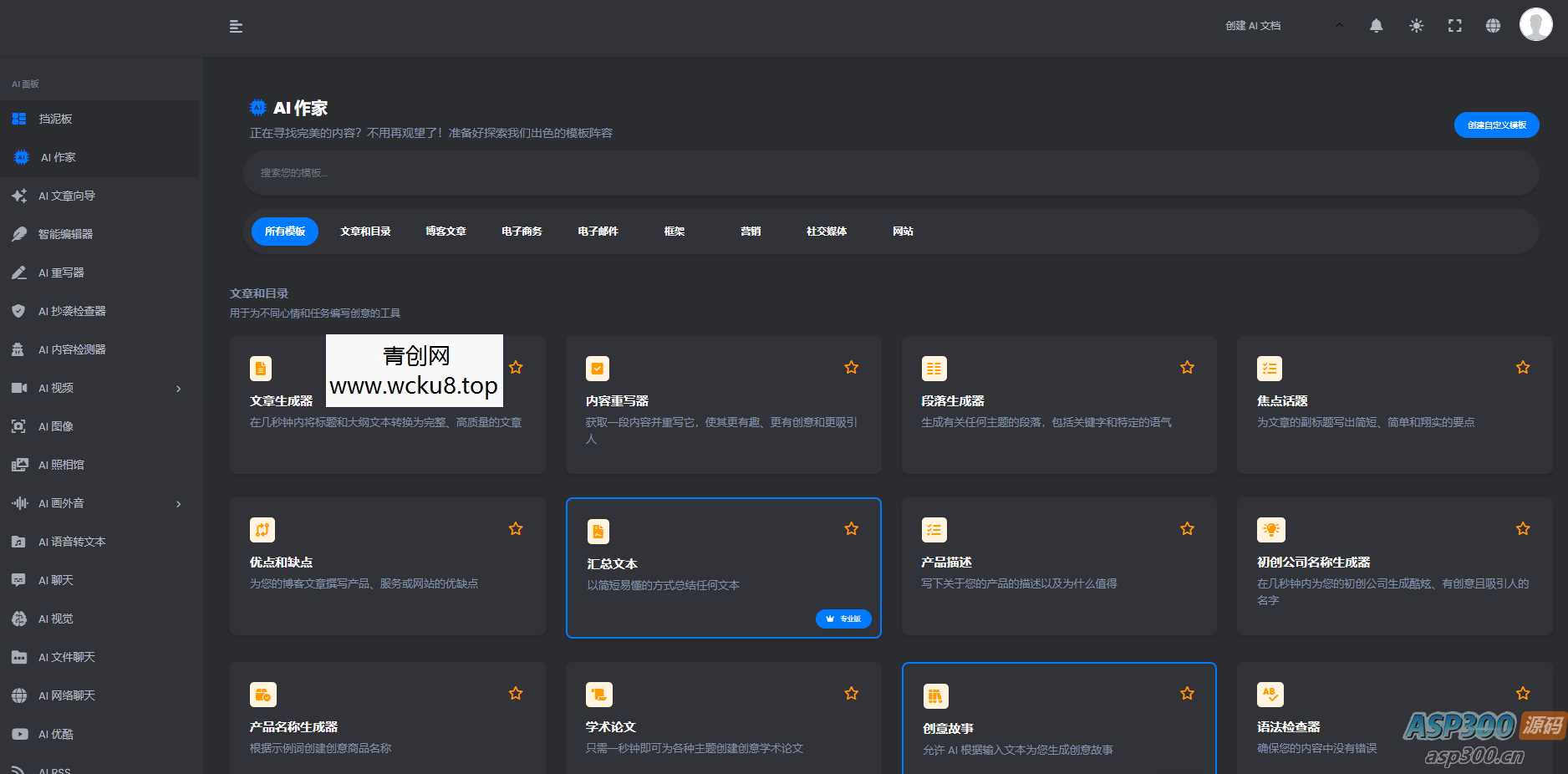The width and height of the screenshot is (1568, 774).
Task: Switch to the 社交媒体 tab
Action: [x=826, y=232]
